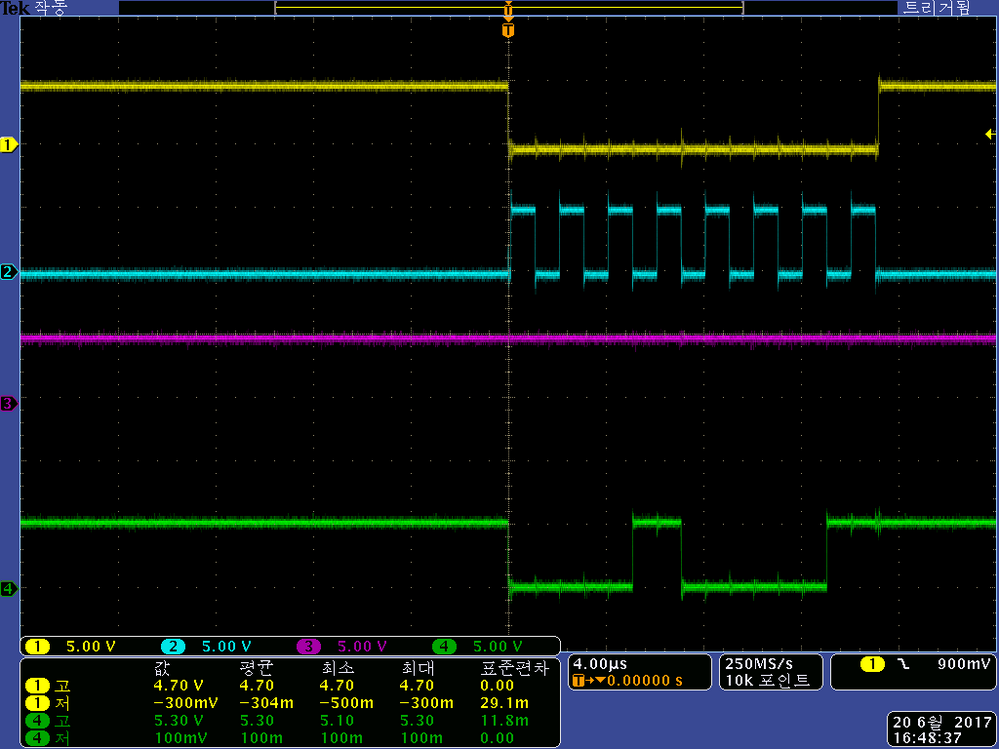Click channel 4 badge in the 고 measurement row
The height and width of the screenshot is (749, 999).
pyautogui.click(x=37, y=721)
